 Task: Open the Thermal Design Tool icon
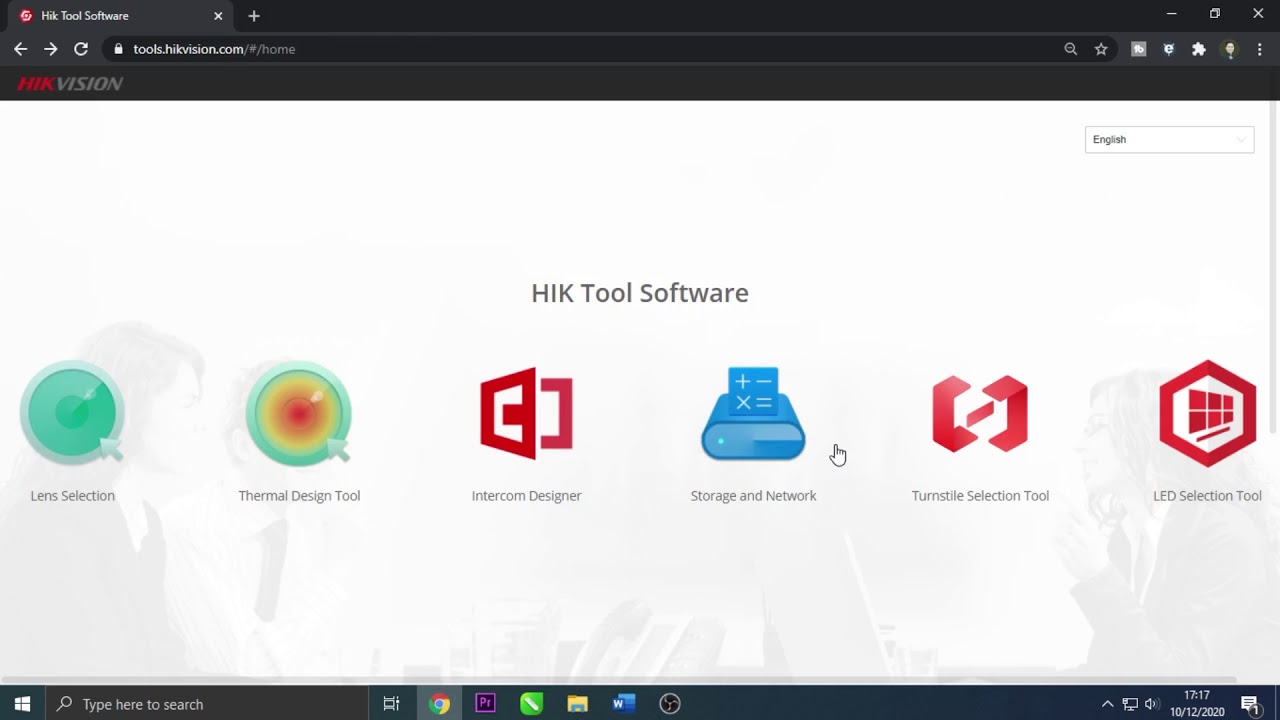click(x=299, y=413)
